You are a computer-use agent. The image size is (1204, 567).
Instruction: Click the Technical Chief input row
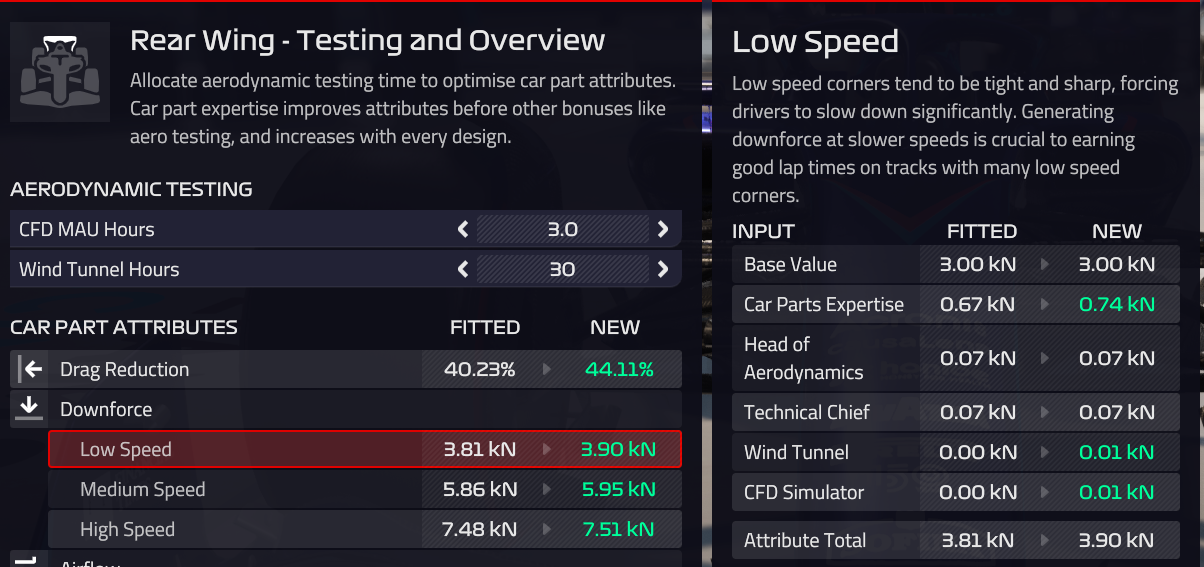click(x=955, y=412)
